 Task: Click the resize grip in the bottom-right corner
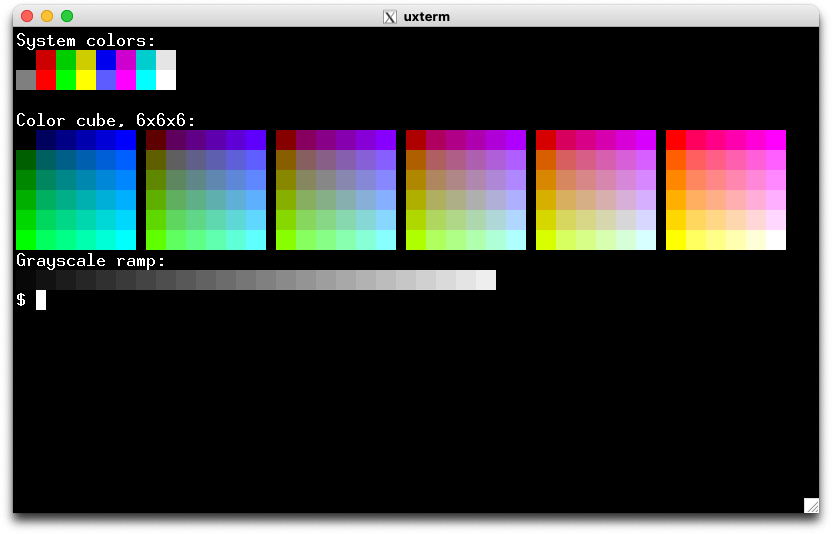[x=811, y=505]
